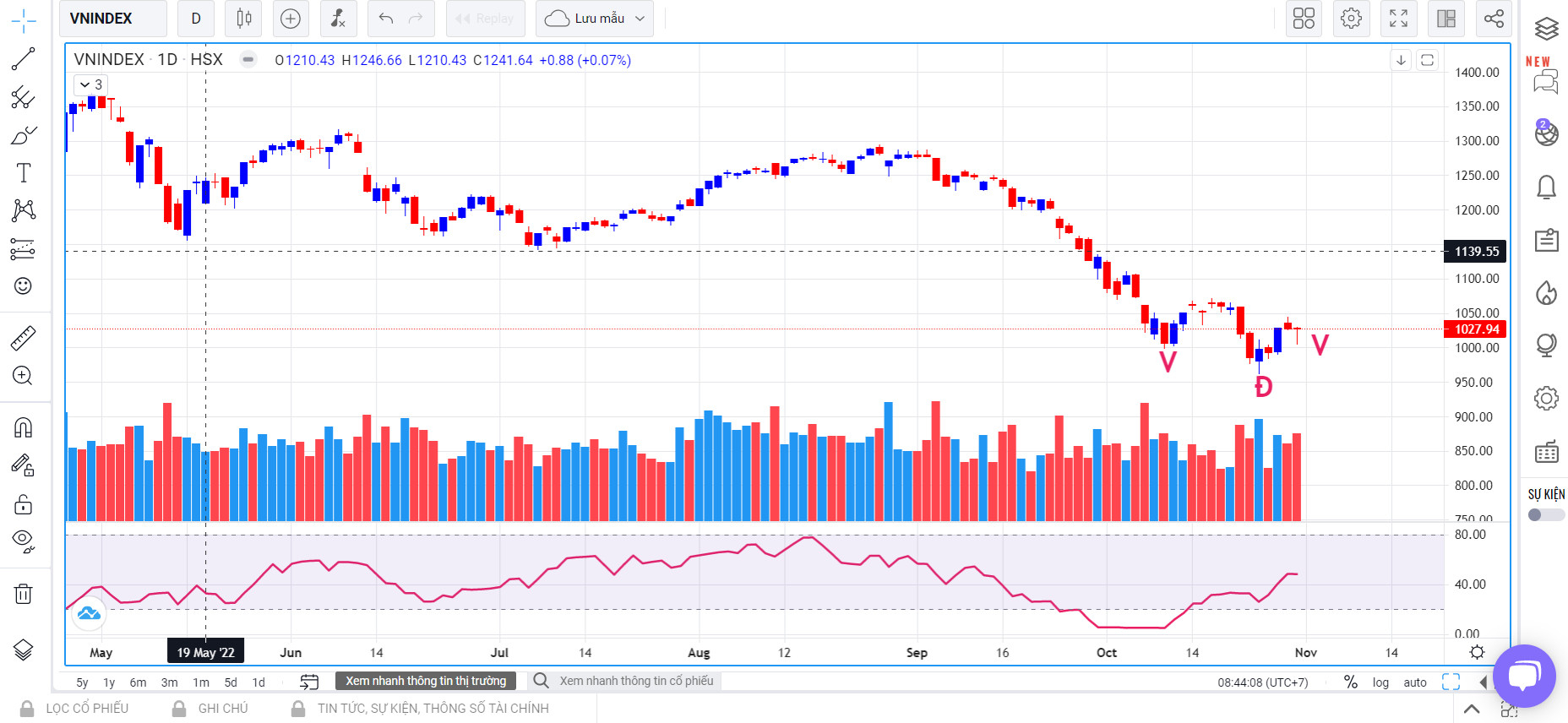Toggle the SỰ KIỆN events switch
Image resolution: width=1568 pixels, height=723 pixels.
click(x=1545, y=514)
